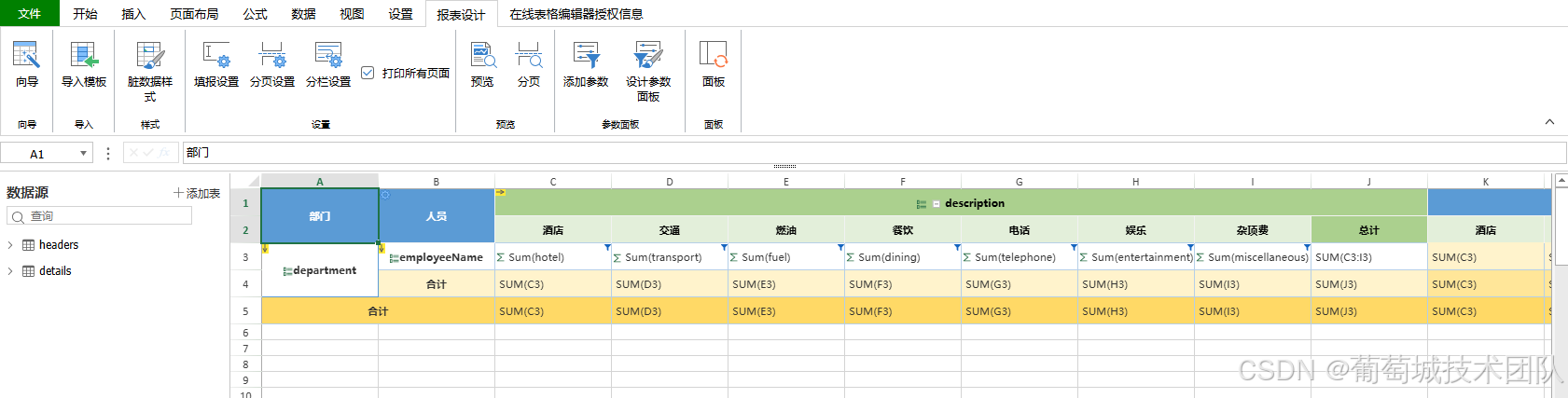Switch to the 开始 tab
This screenshot has width=1568, height=398.
pyautogui.click(x=85, y=14)
